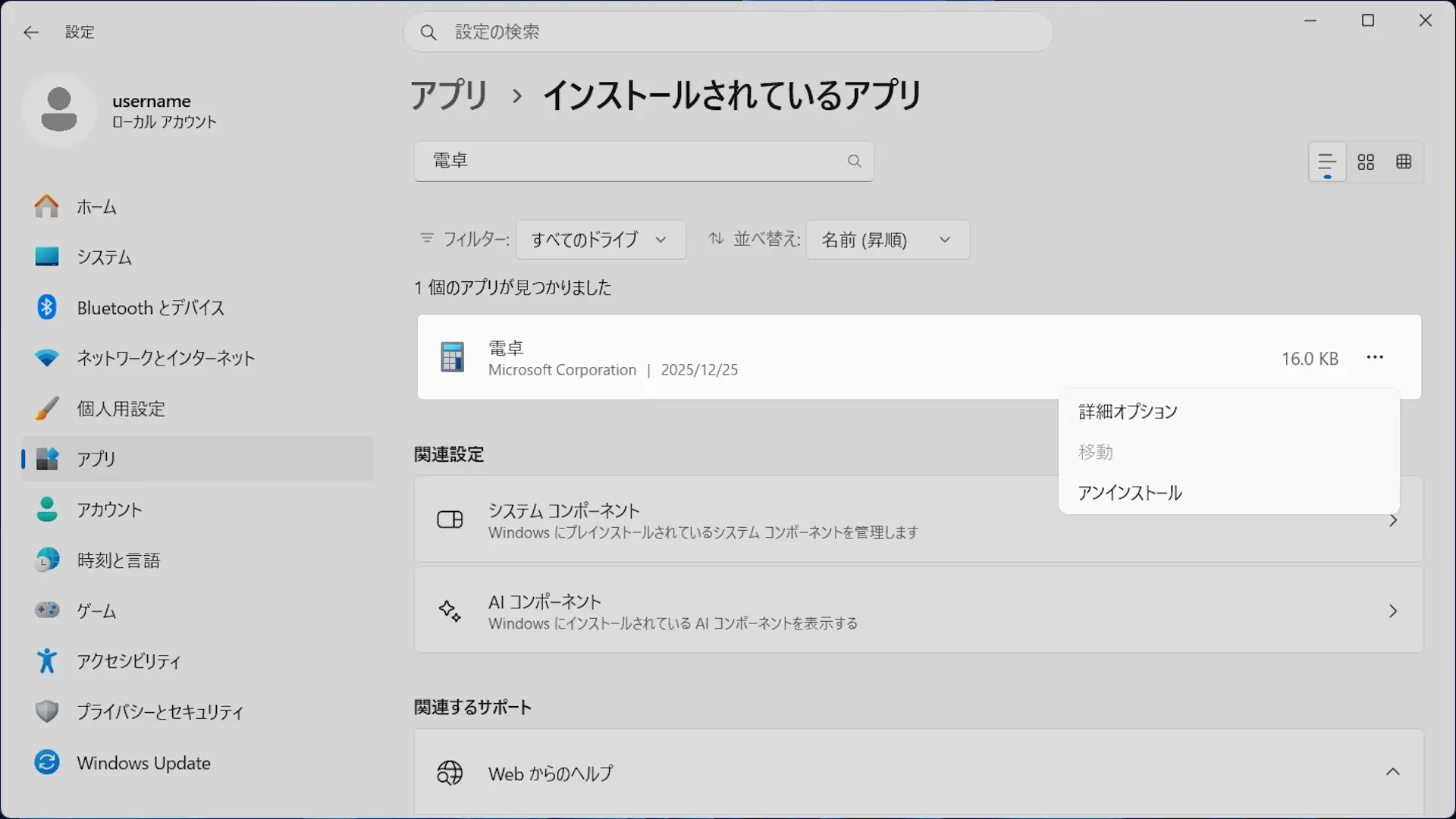Go to ゲーム settings
The image size is (1456, 819).
point(197,610)
